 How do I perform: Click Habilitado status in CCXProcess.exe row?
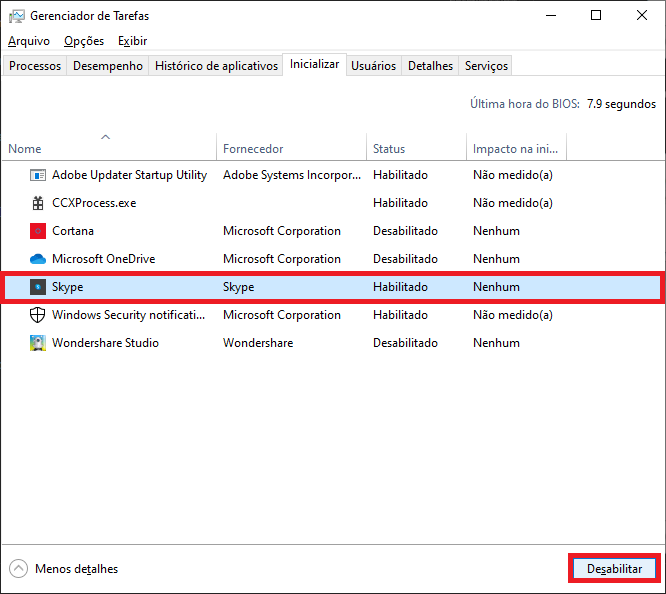[401, 203]
